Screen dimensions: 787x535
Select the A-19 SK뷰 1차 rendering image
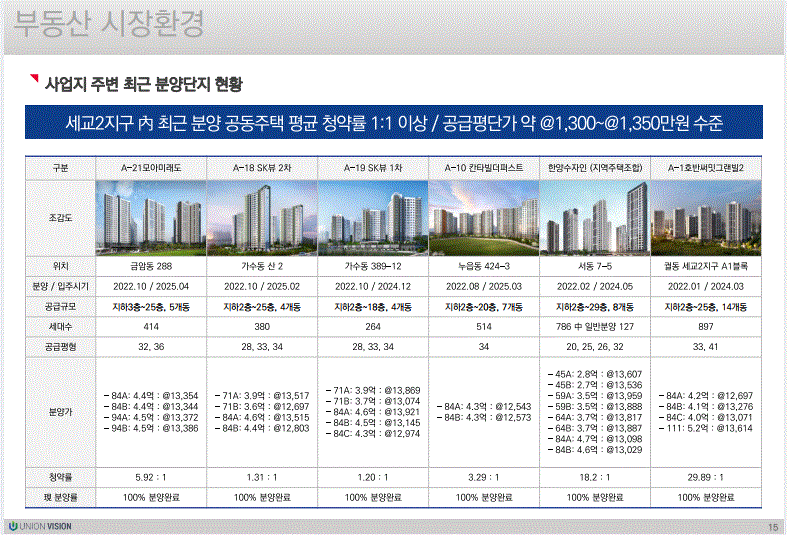tap(373, 218)
